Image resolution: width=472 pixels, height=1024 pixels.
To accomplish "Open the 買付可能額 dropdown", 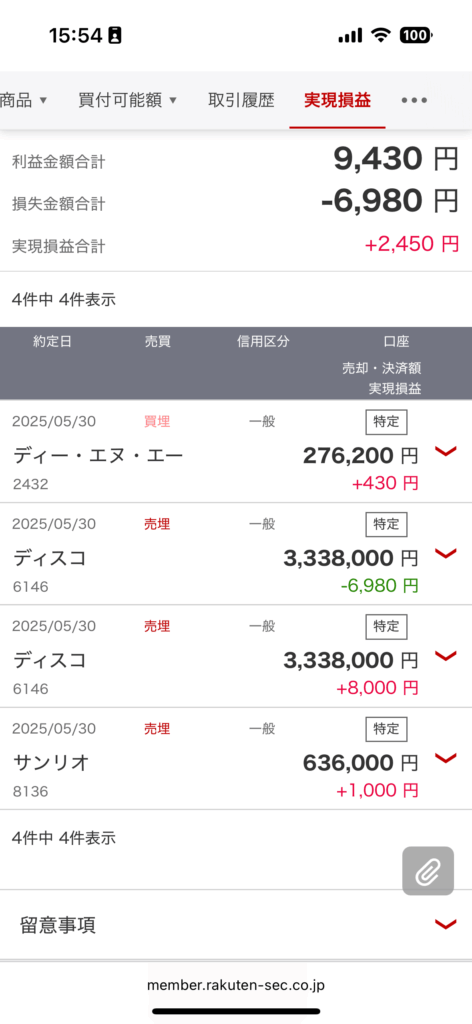I will [x=127, y=101].
